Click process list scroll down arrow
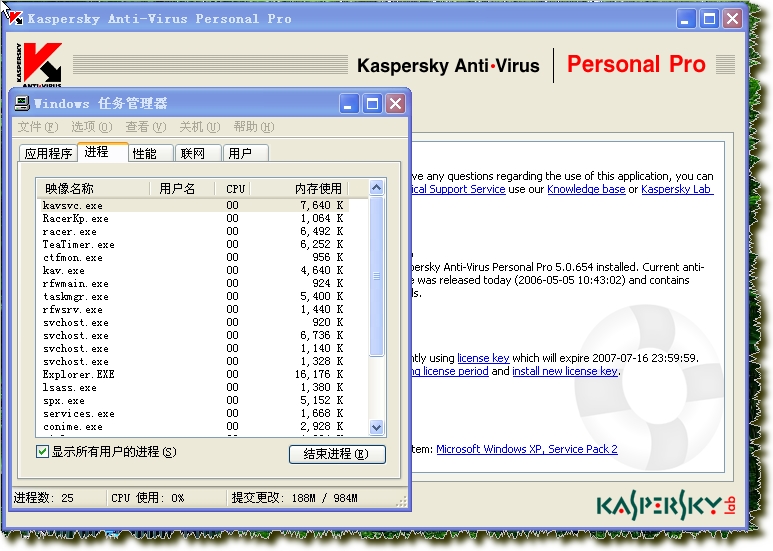Image resolution: width=773 pixels, height=551 pixels. 376,428
